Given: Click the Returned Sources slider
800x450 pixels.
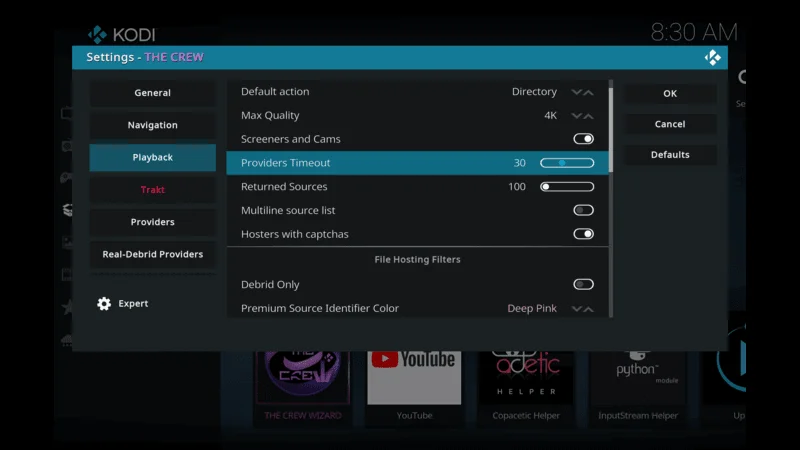Looking at the screenshot, I should point(567,187).
